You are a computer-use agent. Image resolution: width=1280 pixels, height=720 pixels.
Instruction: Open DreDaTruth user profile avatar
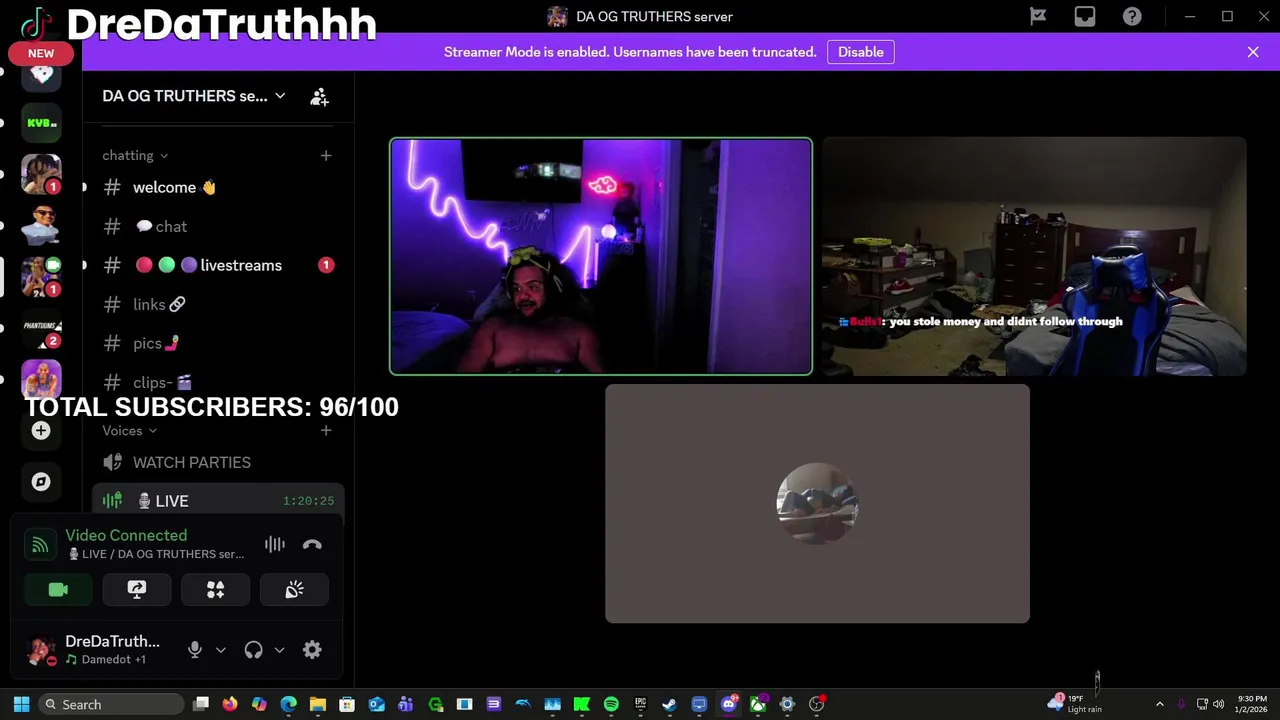41,651
